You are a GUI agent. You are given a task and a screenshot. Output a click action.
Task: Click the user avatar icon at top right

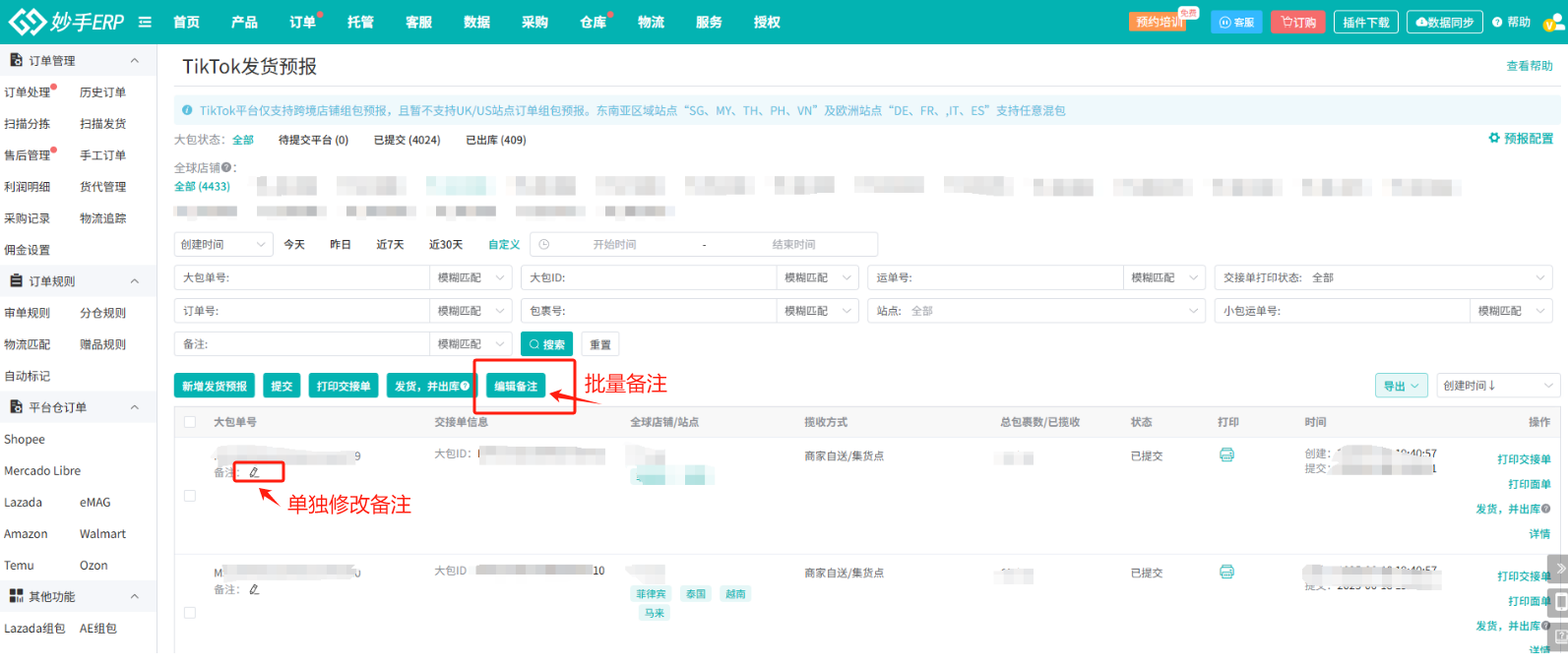pos(1553,22)
